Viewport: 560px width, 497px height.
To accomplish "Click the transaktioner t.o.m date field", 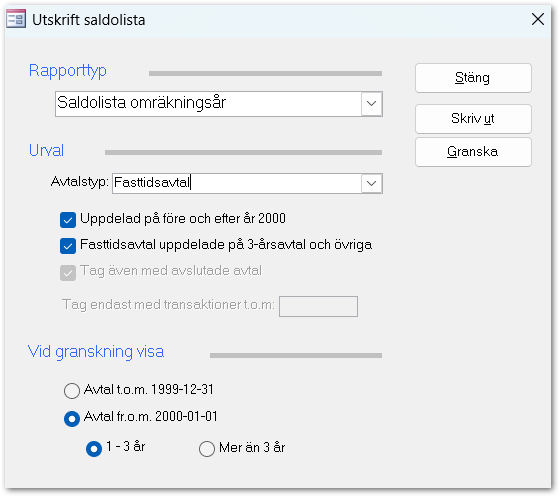I will coord(318,306).
